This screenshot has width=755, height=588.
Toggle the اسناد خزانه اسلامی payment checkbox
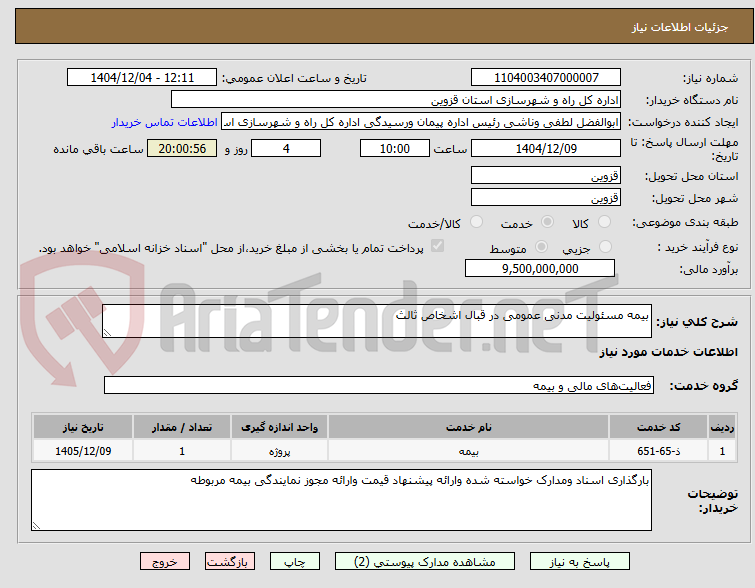tap(437, 246)
